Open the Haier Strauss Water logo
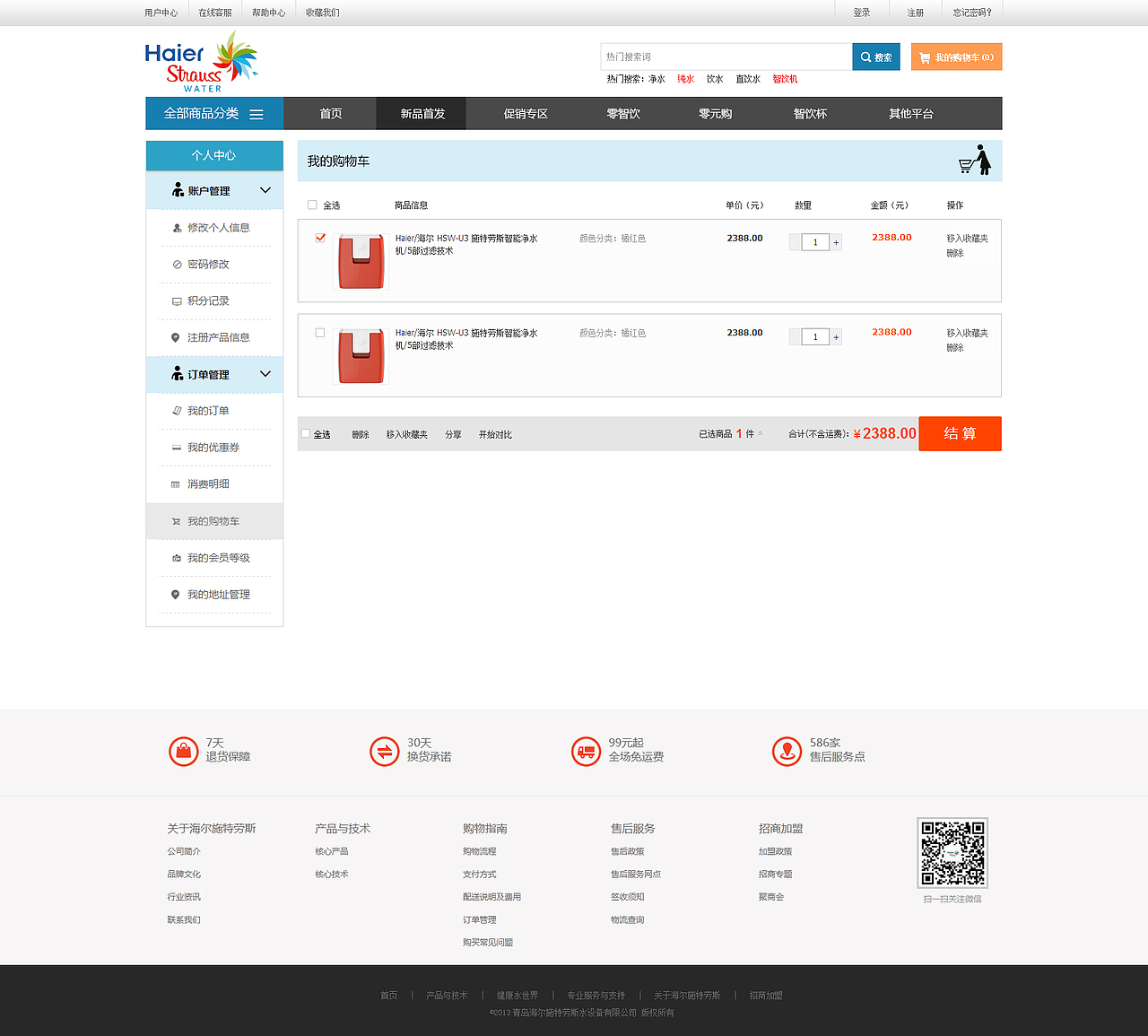Image resolution: width=1148 pixels, height=1036 pixels. [x=202, y=61]
